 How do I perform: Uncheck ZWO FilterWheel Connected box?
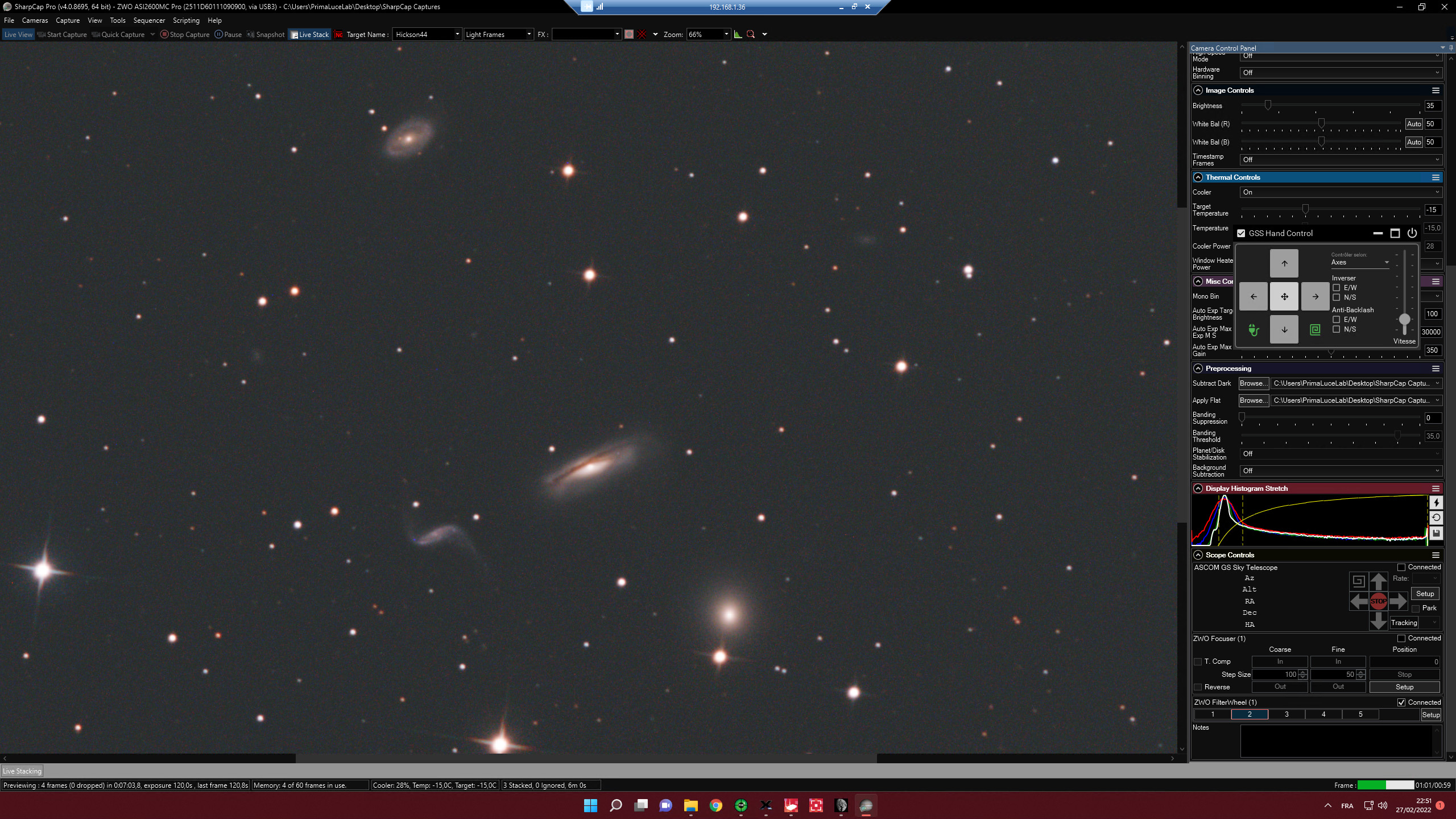click(1401, 703)
